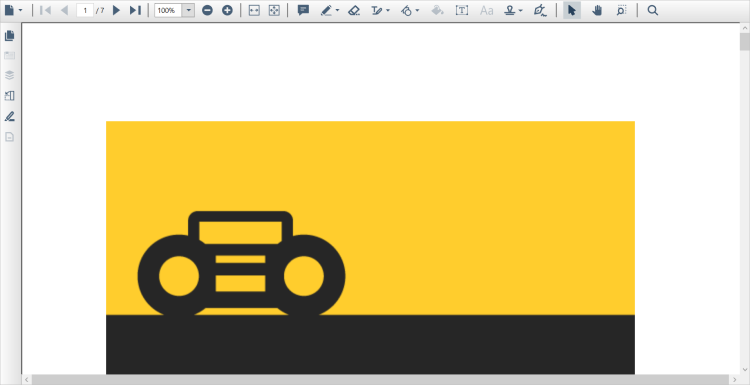Image resolution: width=750 pixels, height=385 pixels.
Task: Jump to the last page
Action: coord(135,10)
